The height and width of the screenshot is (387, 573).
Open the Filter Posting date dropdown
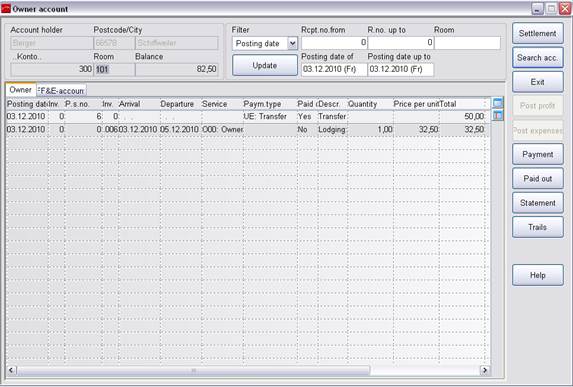pyautogui.click(x=292, y=43)
